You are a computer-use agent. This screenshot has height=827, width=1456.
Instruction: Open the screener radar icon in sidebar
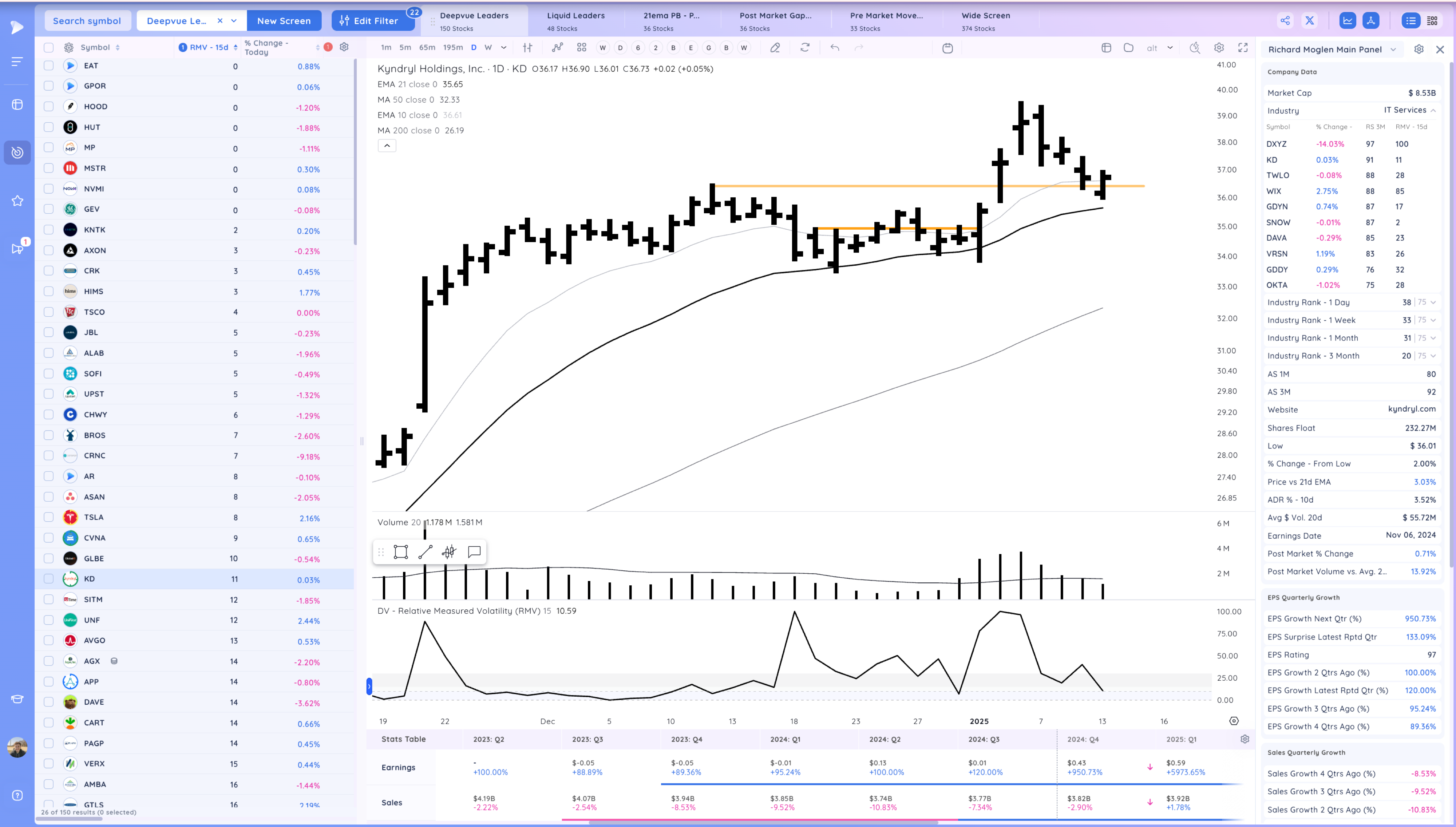click(x=17, y=152)
